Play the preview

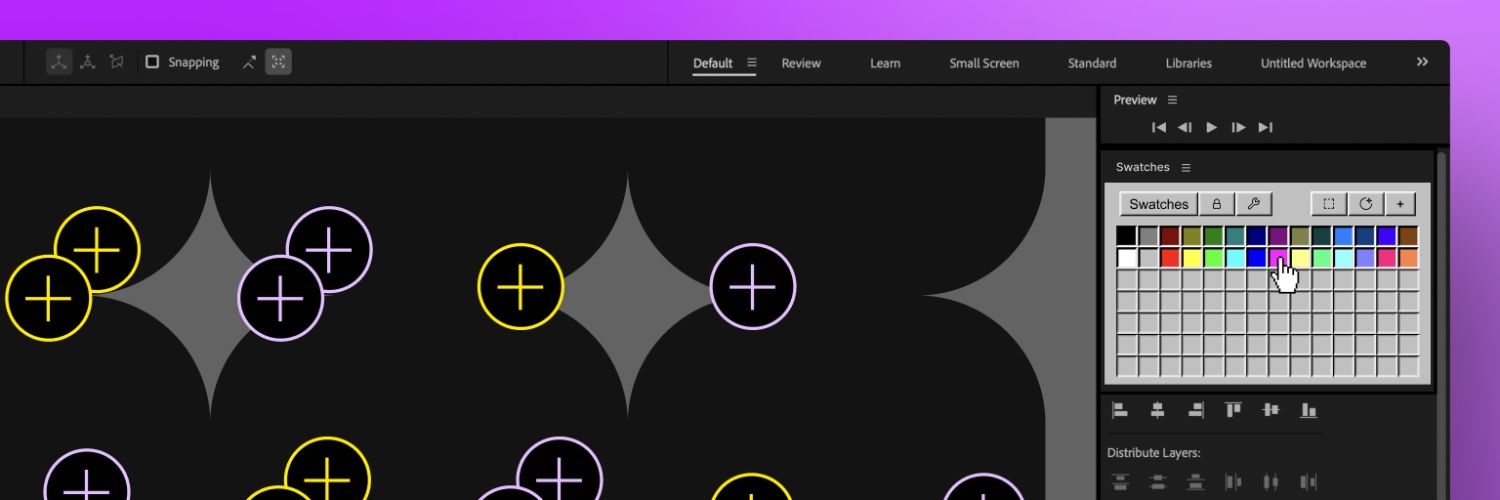click(x=1212, y=127)
